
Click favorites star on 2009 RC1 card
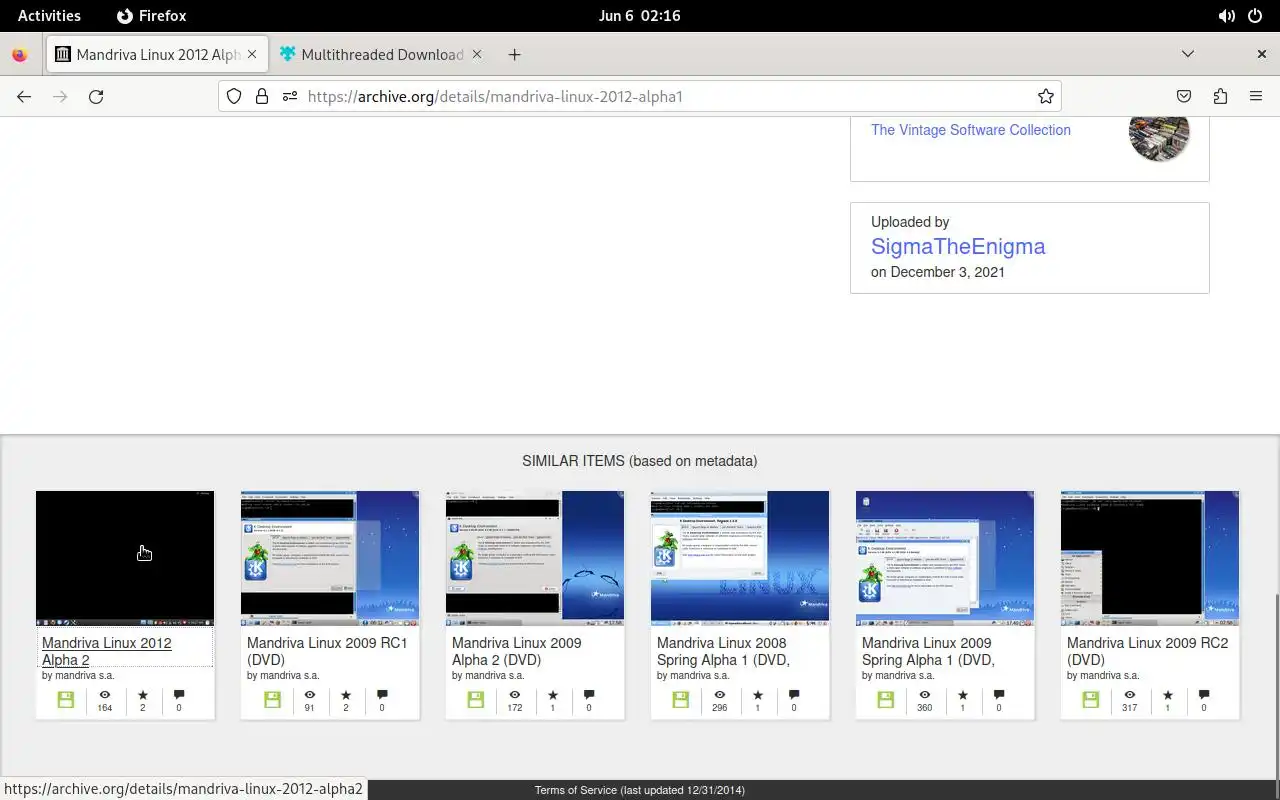click(x=346, y=694)
